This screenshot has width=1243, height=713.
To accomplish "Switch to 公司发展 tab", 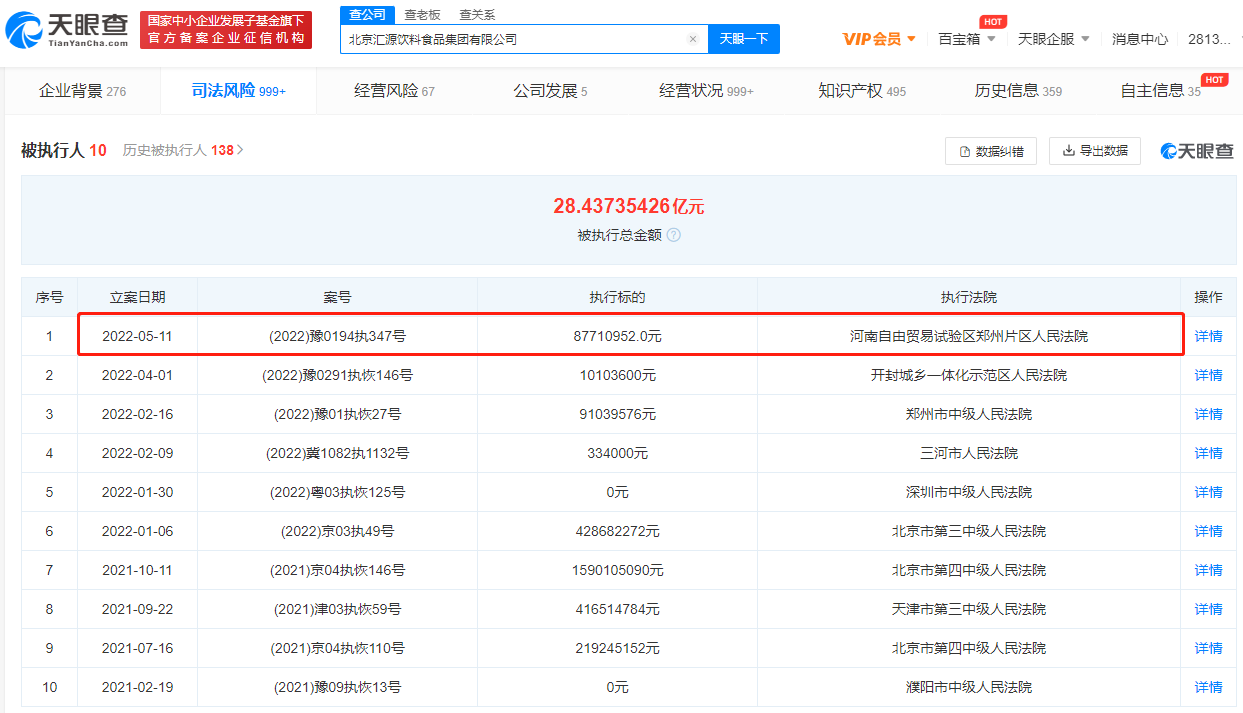I will tap(550, 91).
